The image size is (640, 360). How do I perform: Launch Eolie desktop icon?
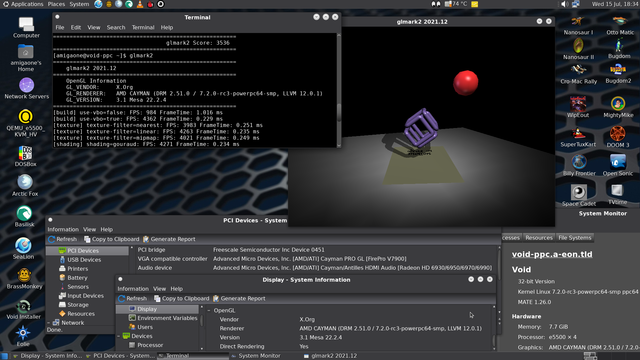coord(23,336)
